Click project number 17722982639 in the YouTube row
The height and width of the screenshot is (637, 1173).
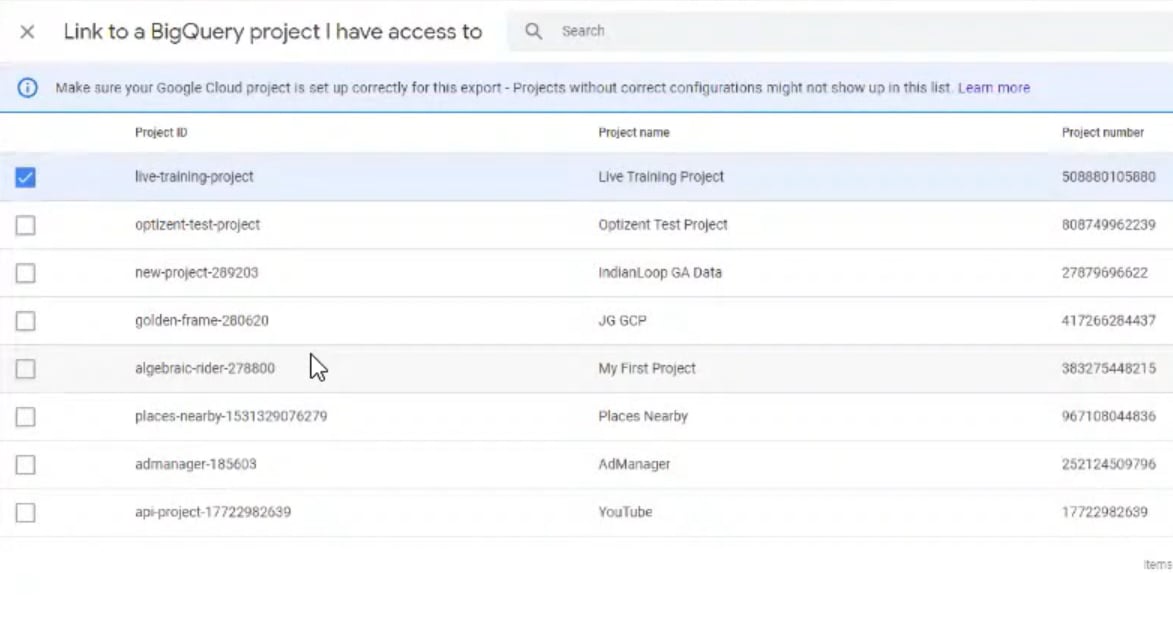(1104, 511)
